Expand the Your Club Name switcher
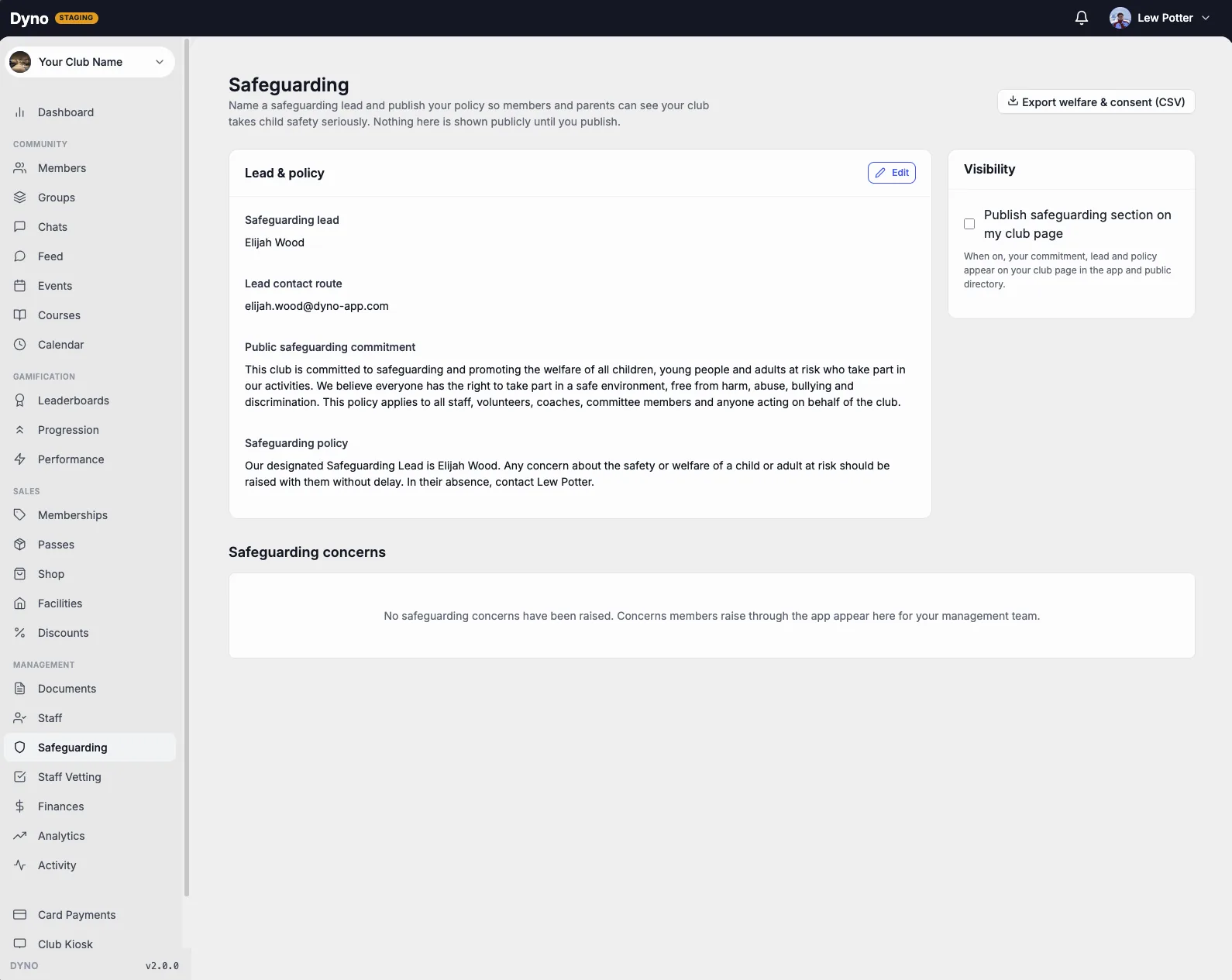Image resolution: width=1232 pixels, height=980 pixels. tap(90, 62)
